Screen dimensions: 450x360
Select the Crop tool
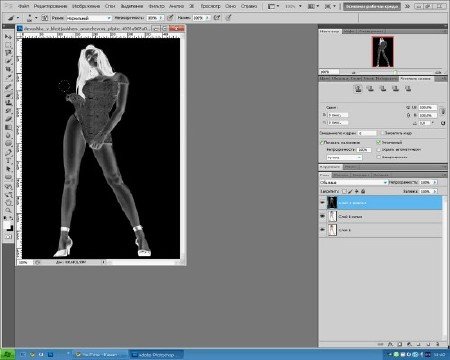[8, 69]
